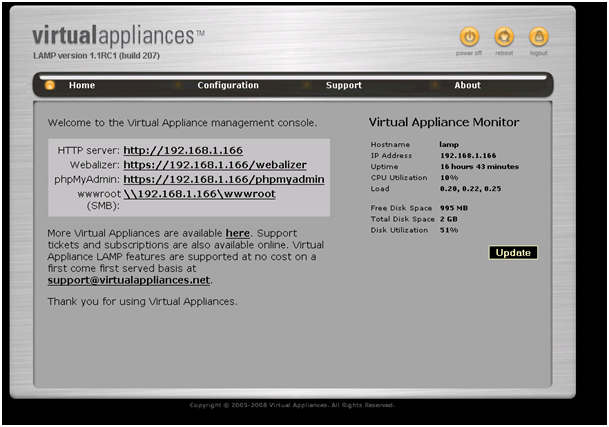609x427 pixels.
Task: Open the wwwroot SMB share link
Action: click(199, 193)
